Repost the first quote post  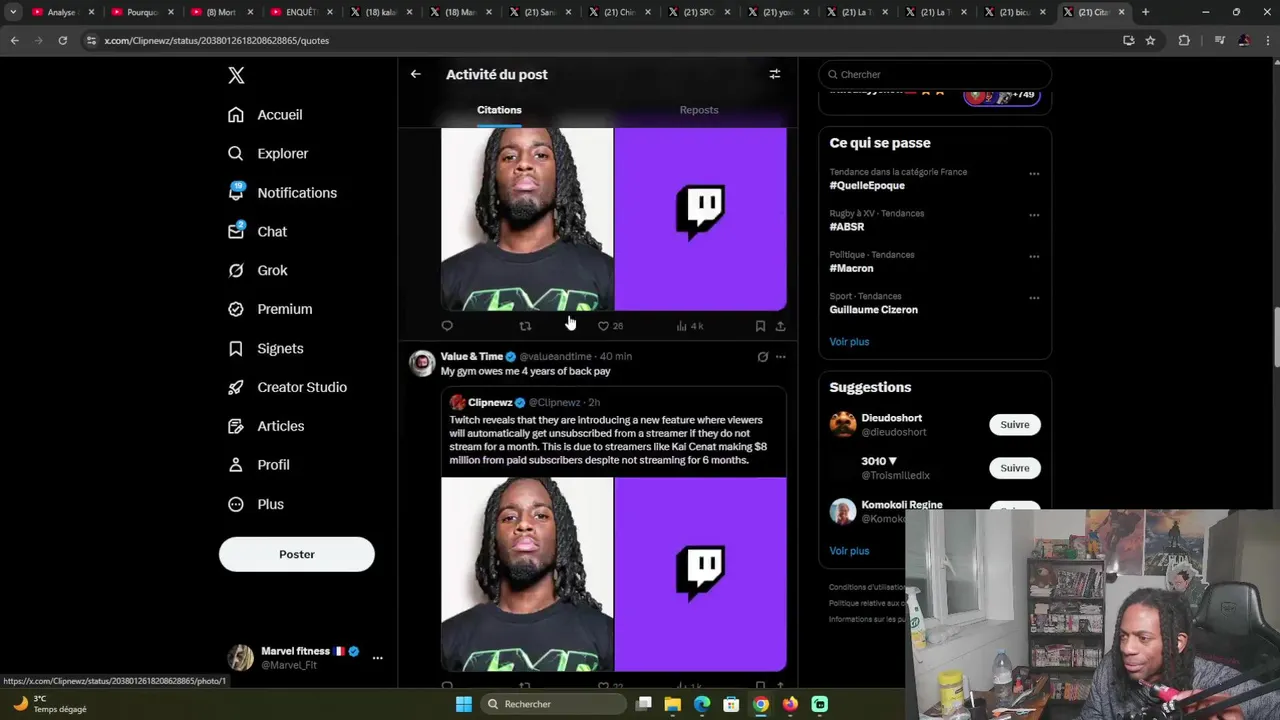point(525,326)
